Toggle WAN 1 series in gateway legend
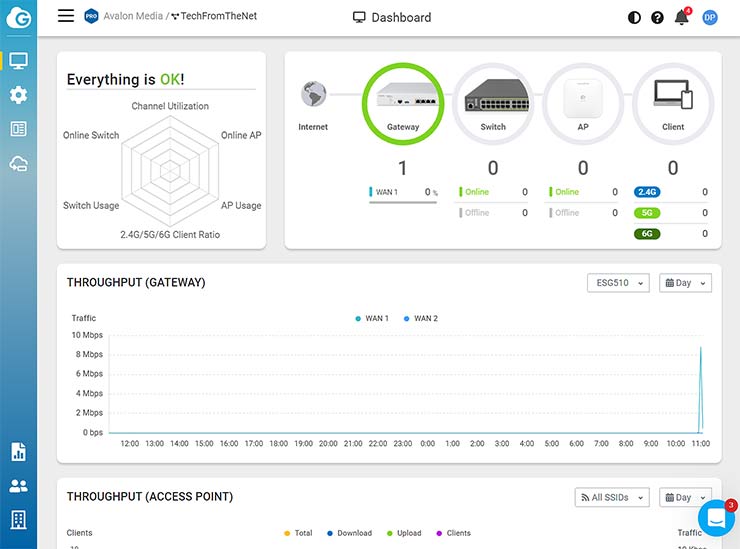The height and width of the screenshot is (549, 740). click(372, 318)
